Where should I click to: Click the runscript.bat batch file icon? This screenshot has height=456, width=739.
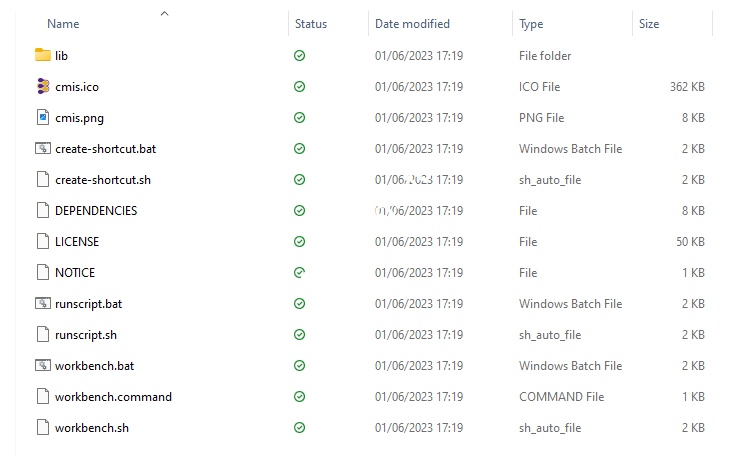coord(42,303)
